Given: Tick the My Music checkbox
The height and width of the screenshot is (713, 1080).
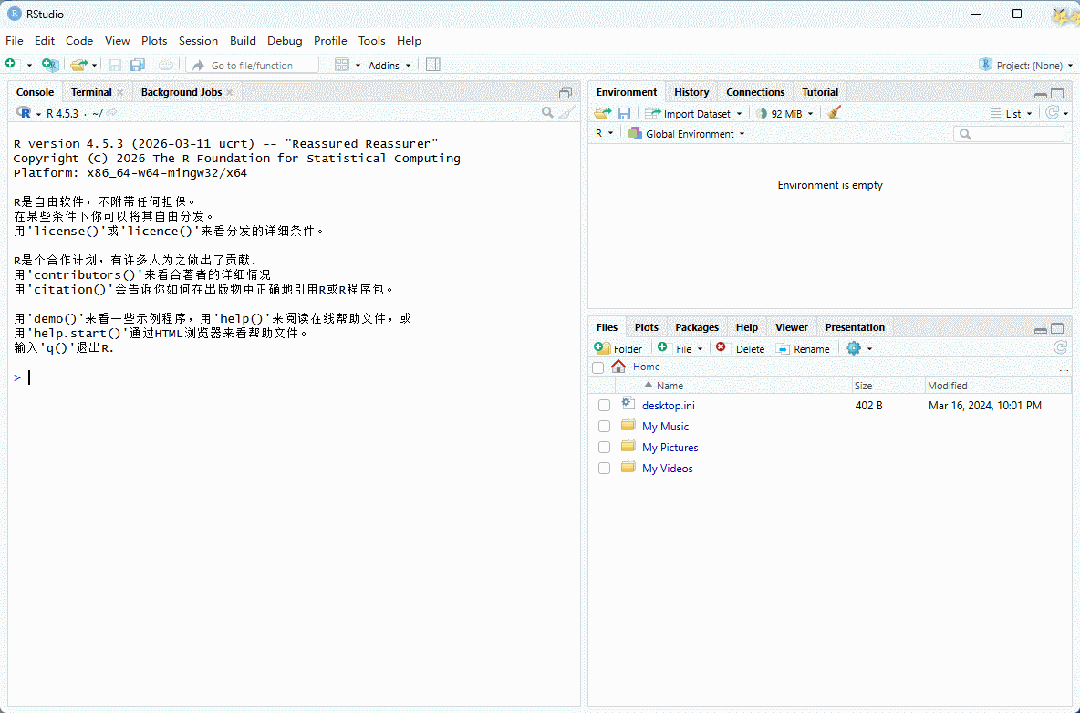Looking at the screenshot, I should pos(604,426).
